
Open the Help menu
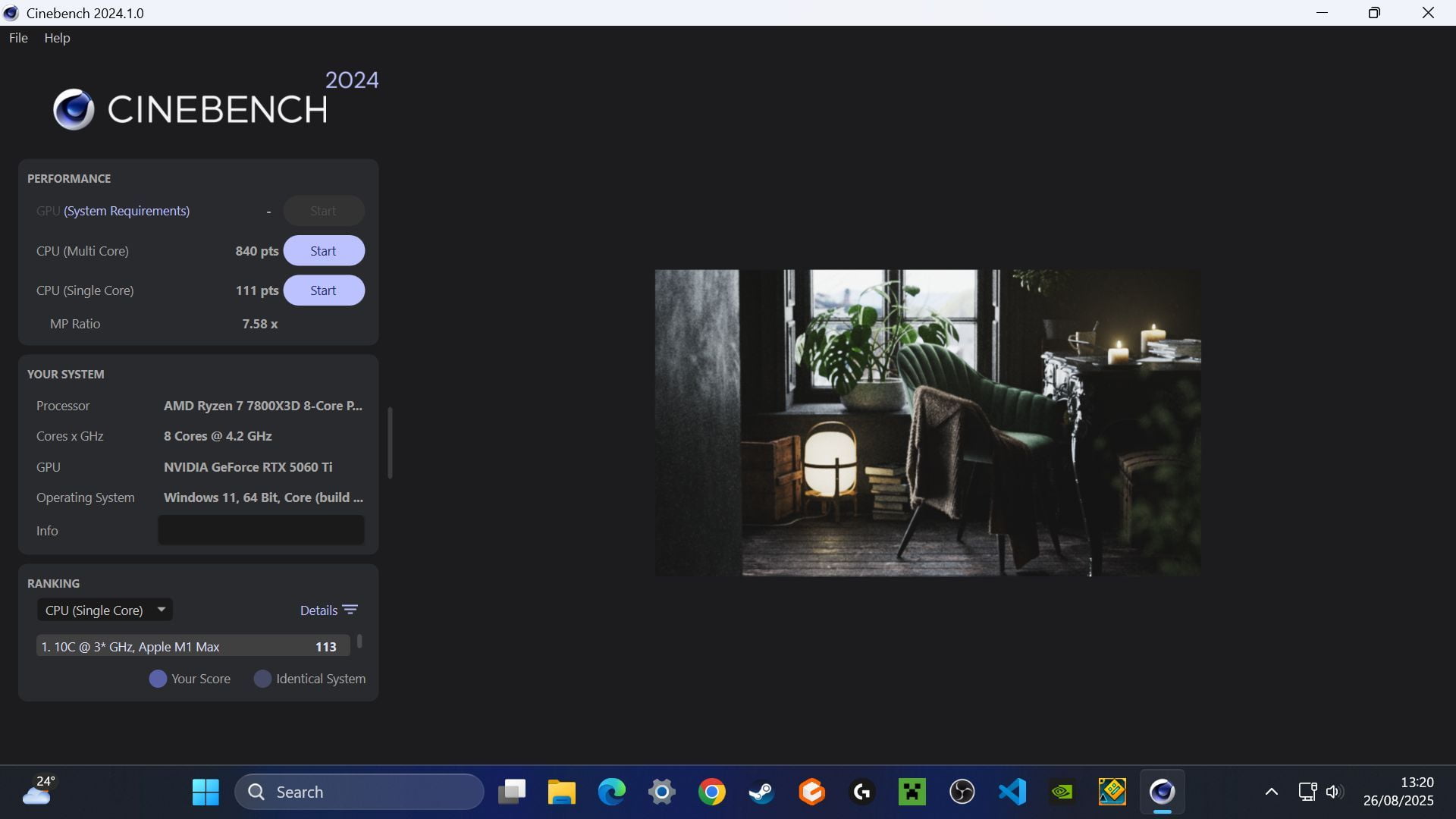click(57, 38)
